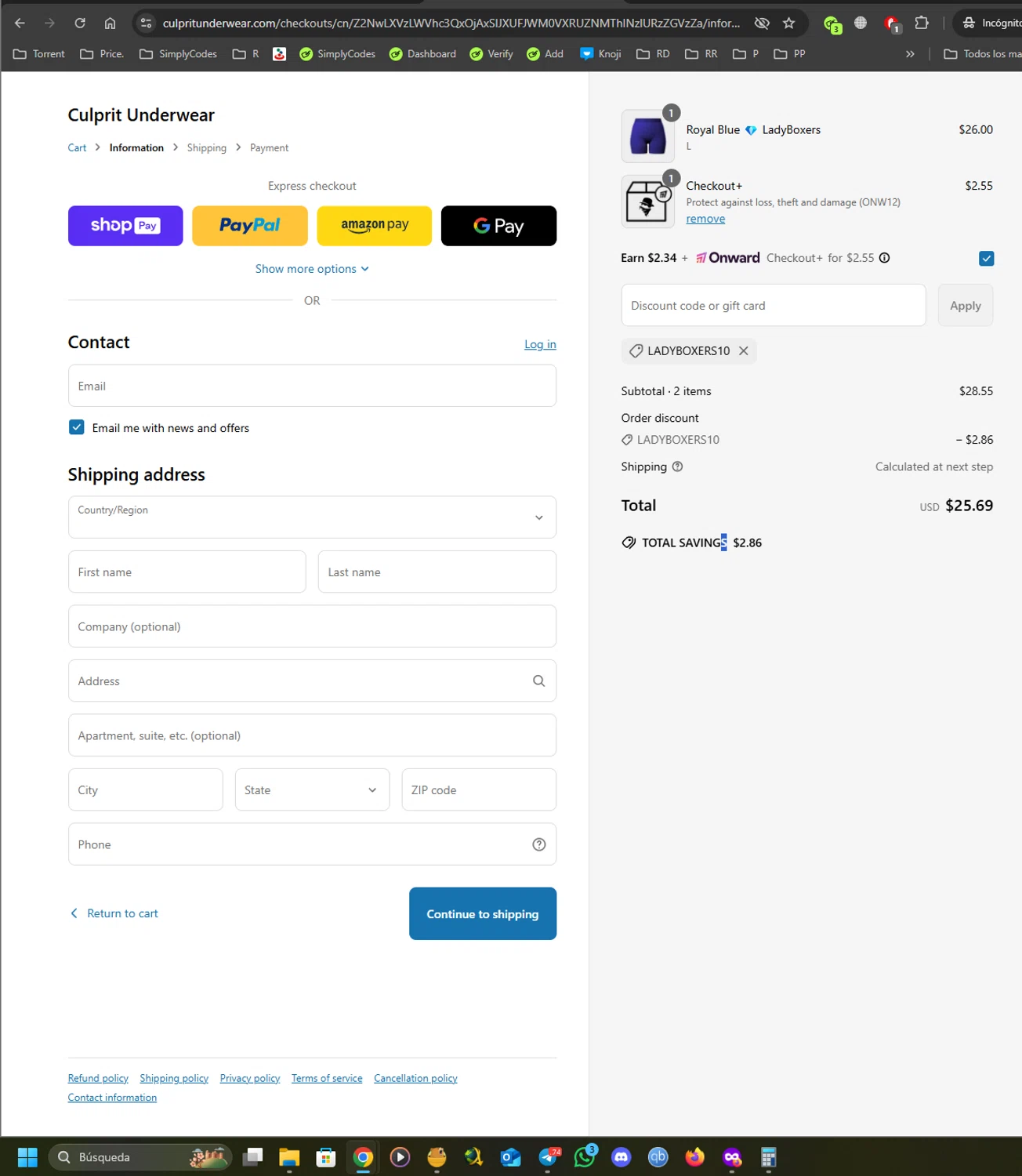
Task: Pay with the Shop Pay button
Action: [125, 226]
